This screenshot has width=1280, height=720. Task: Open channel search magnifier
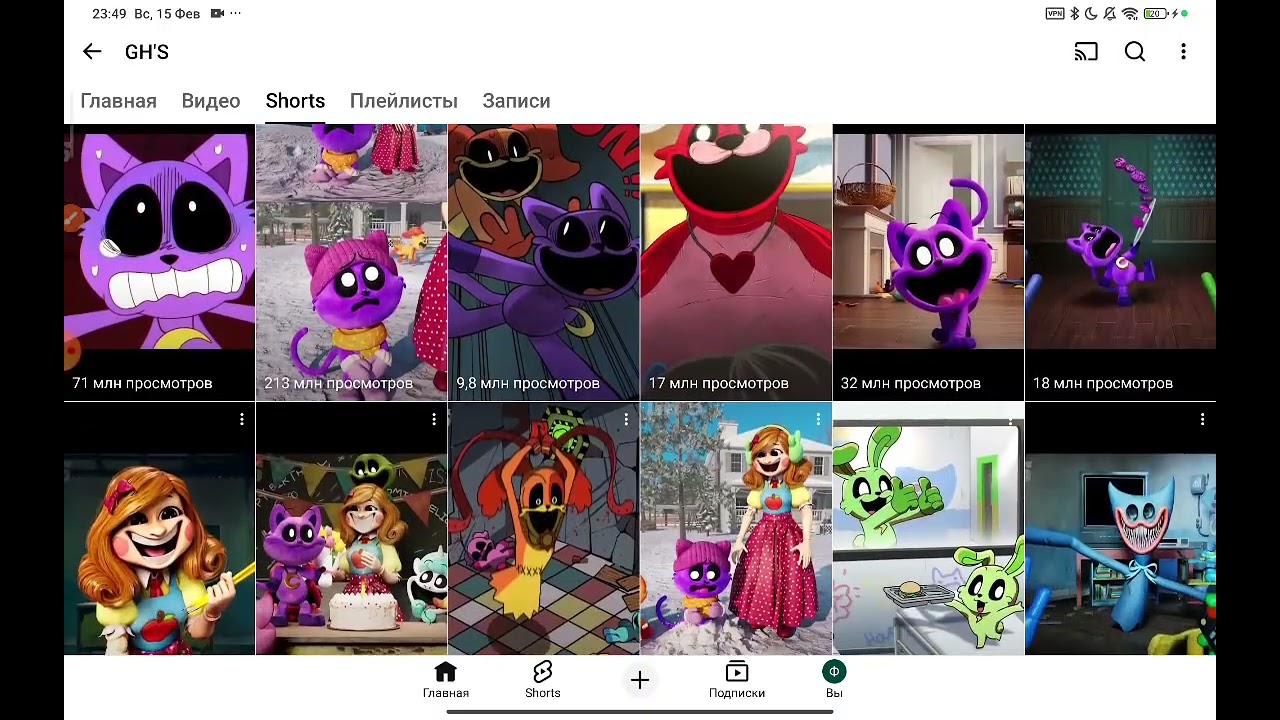point(1135,52)
